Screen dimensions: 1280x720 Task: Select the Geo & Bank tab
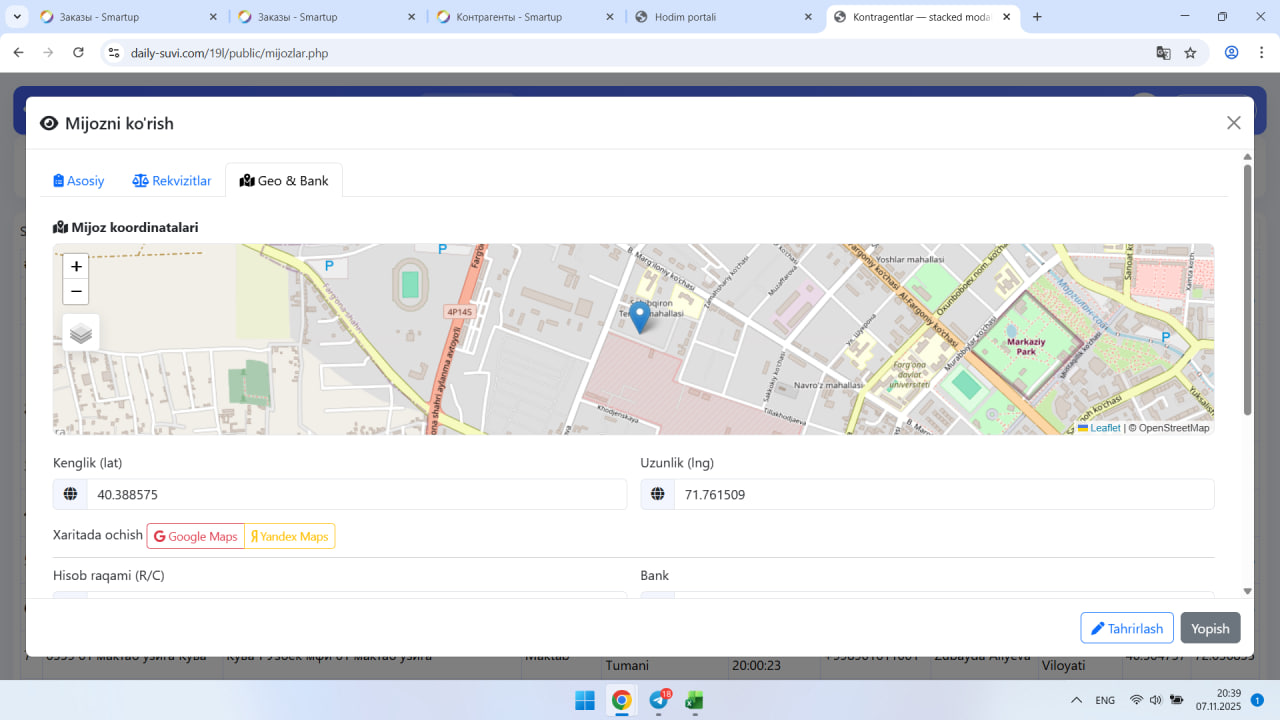pyautogui.click(x=284, y=181)
